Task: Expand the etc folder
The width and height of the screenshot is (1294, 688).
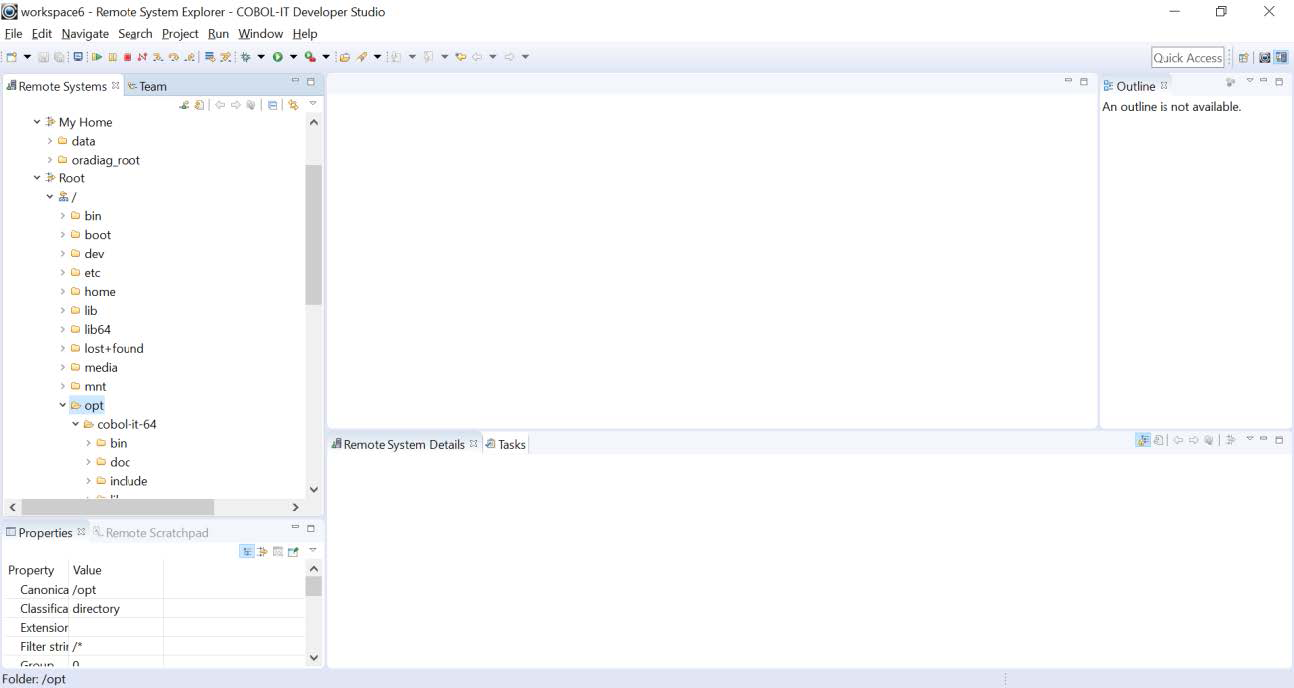Action: tap(63, 273)
